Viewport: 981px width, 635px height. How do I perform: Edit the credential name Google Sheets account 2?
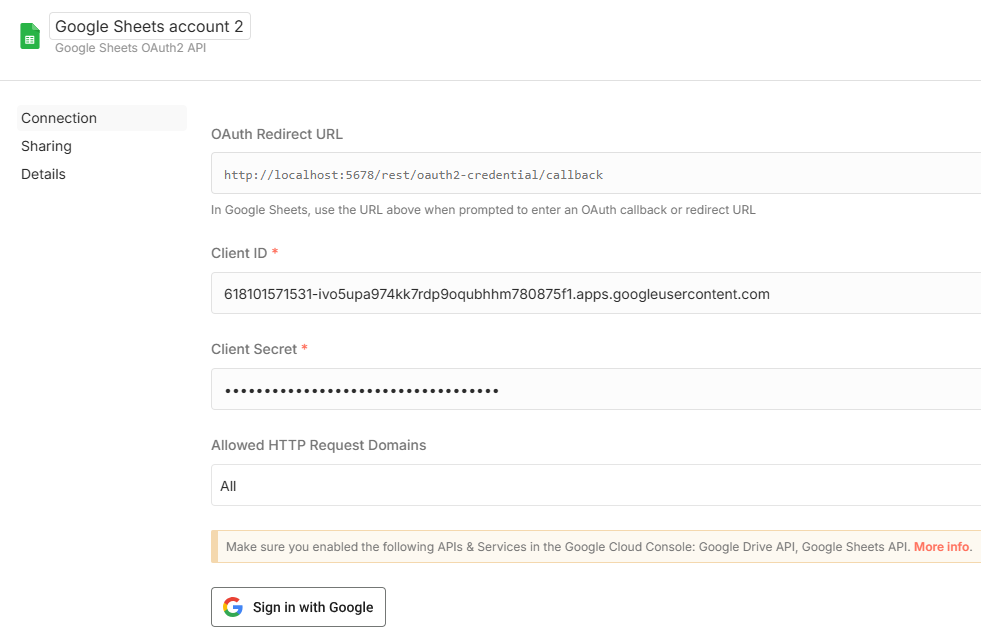tap(149, 27)
